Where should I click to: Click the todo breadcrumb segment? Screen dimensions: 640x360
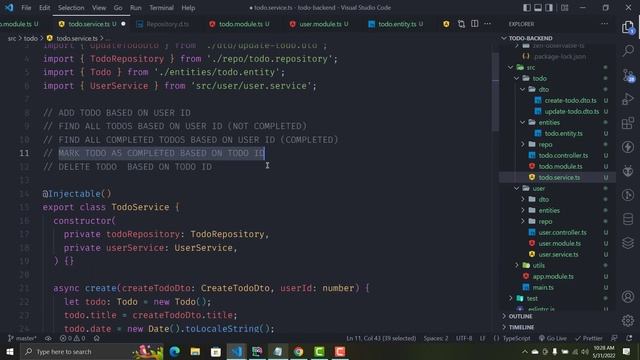pyautogui.click(x=30, y=38)
